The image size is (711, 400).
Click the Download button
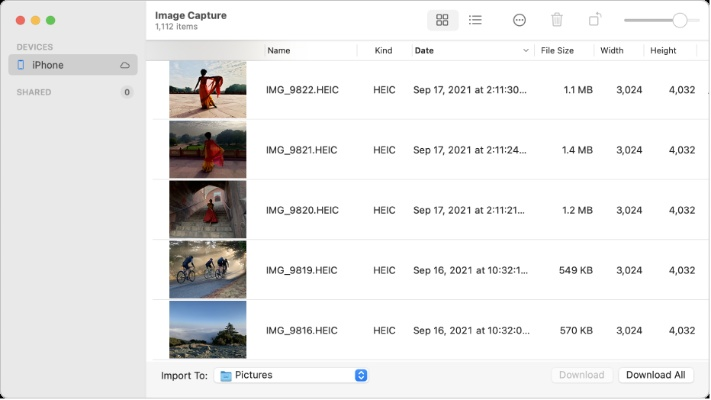point(581,375)
